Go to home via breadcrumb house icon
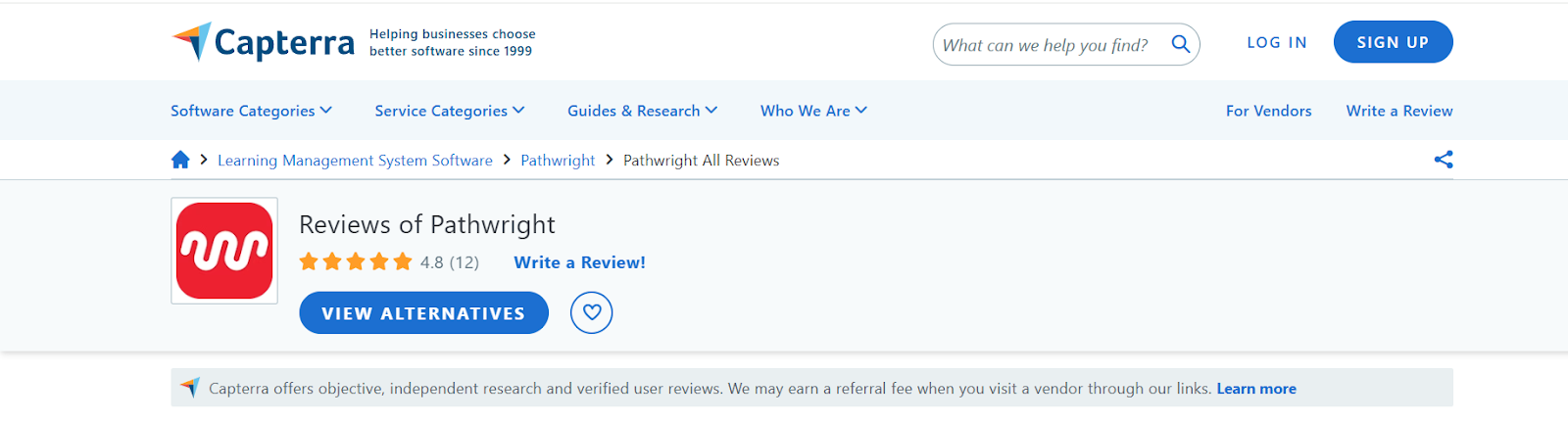 pyautogui.click(x=180, y=160)
